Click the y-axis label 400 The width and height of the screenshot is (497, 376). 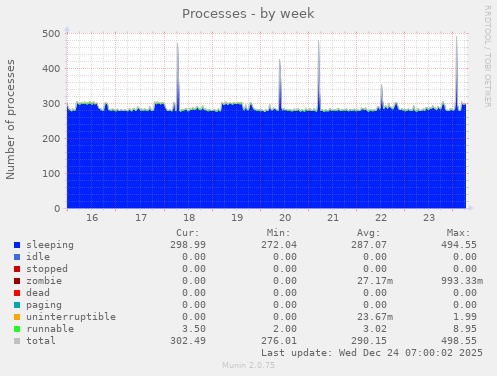click(x=51, y=69)
